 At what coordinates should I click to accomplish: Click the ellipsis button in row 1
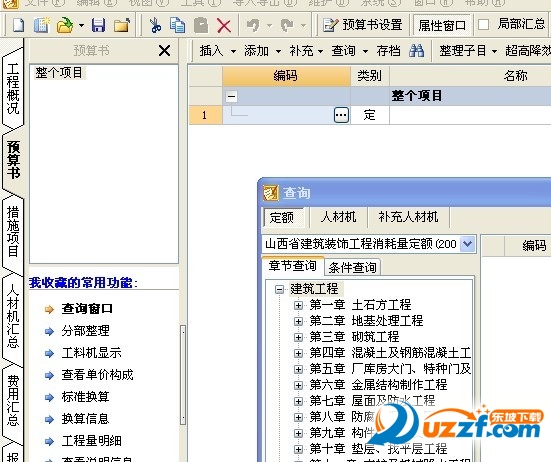pos(341,115)
